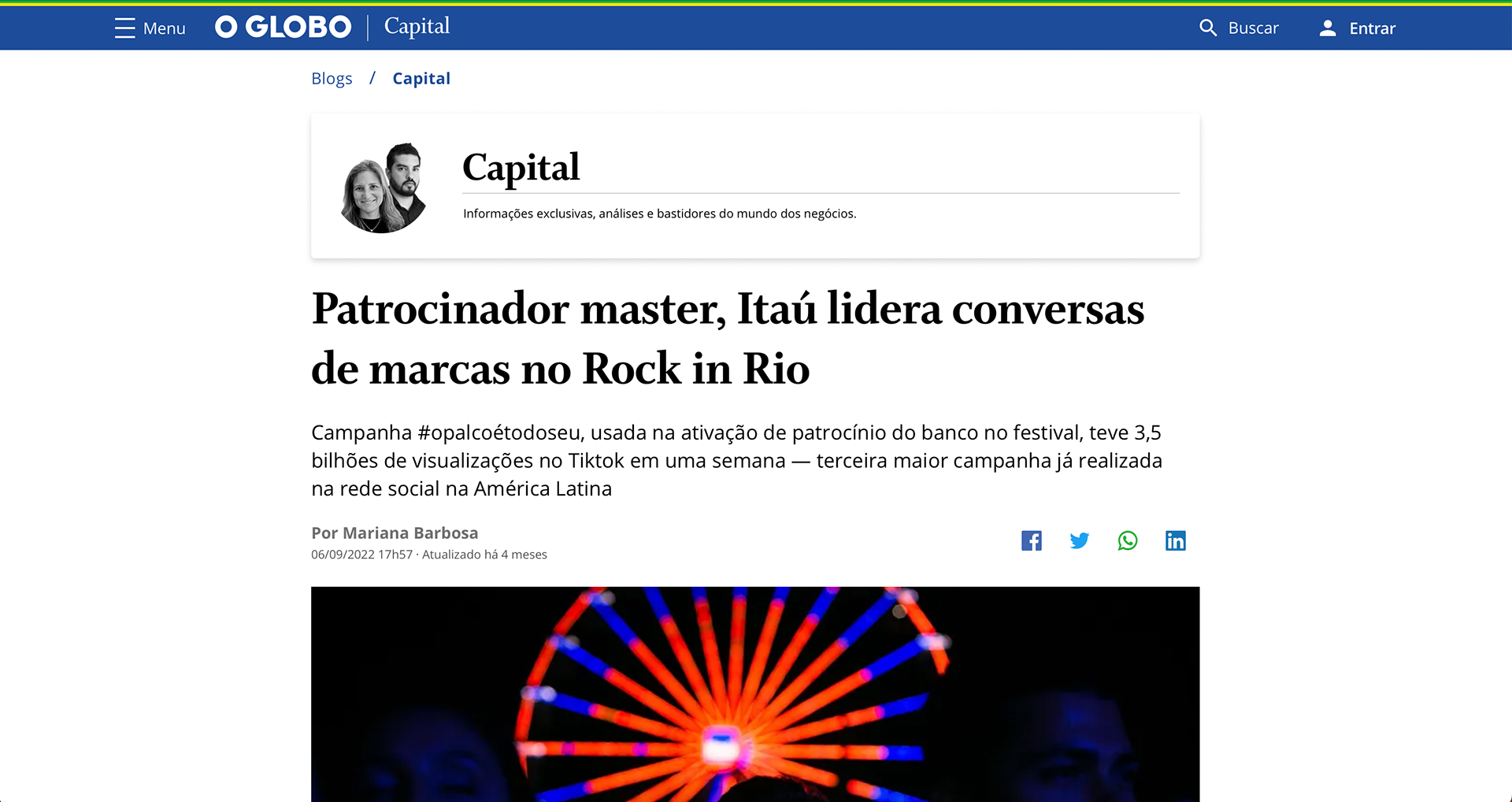Click Entrar to sign in
Image resolution: width=1512 pixels, height=802 pixels.
click(1373, 28)
